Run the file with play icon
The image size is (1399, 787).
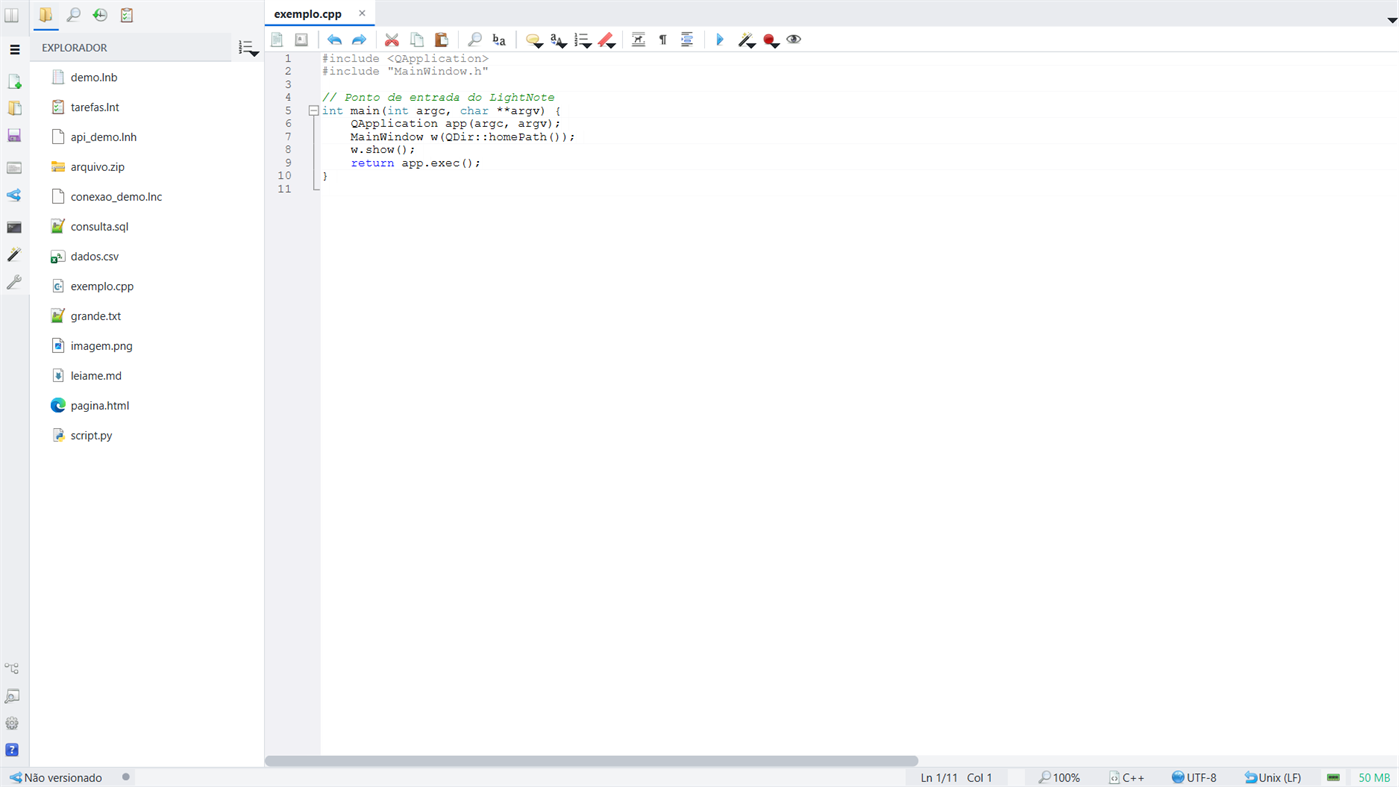(720, 40)
